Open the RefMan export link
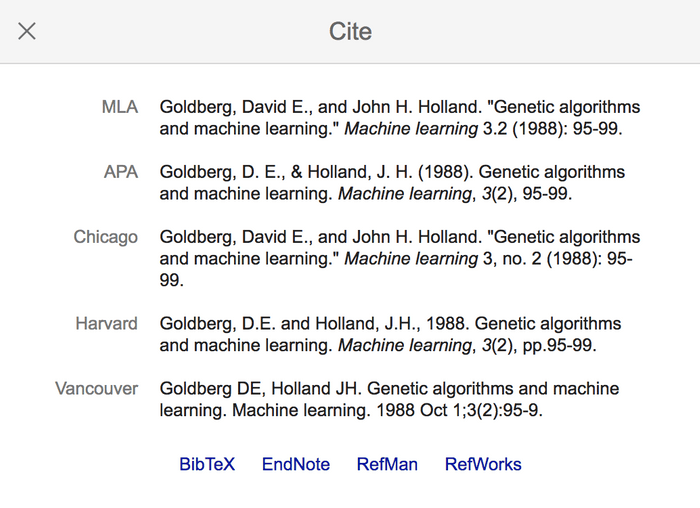Image resolution: width=700 pixels, height=508 pixels. [x=387, y=464]
